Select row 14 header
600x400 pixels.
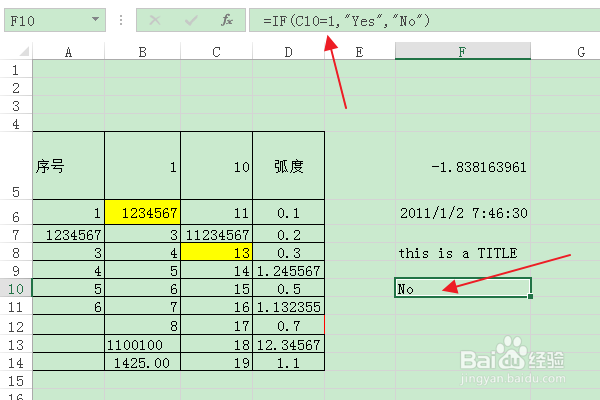click(x=16, y=362)
